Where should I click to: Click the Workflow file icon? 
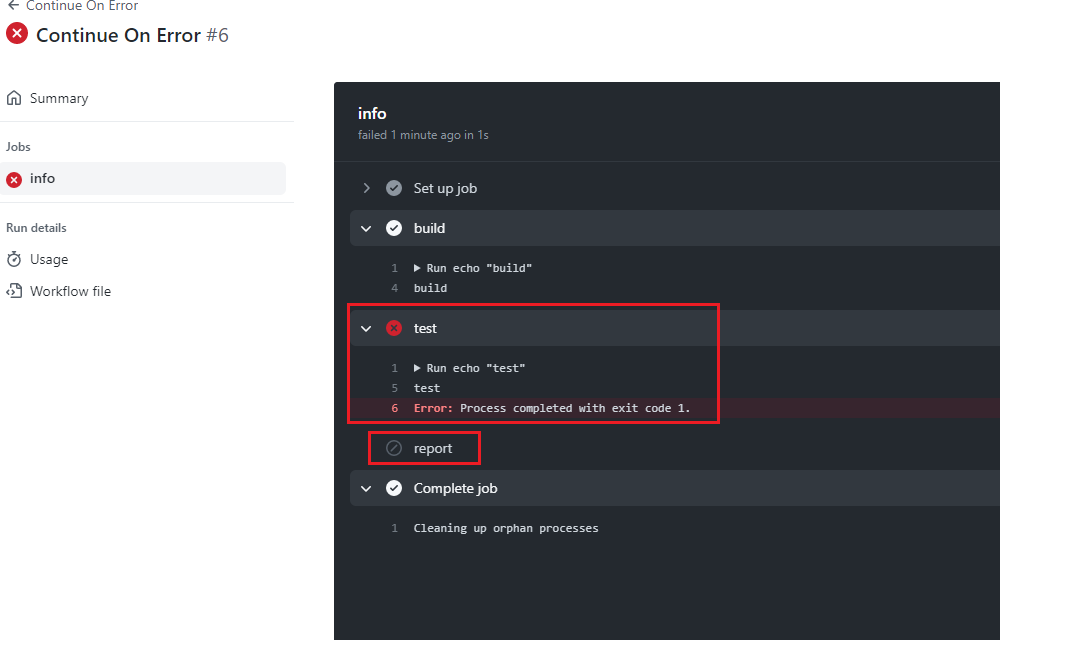(x=14, y=291)
